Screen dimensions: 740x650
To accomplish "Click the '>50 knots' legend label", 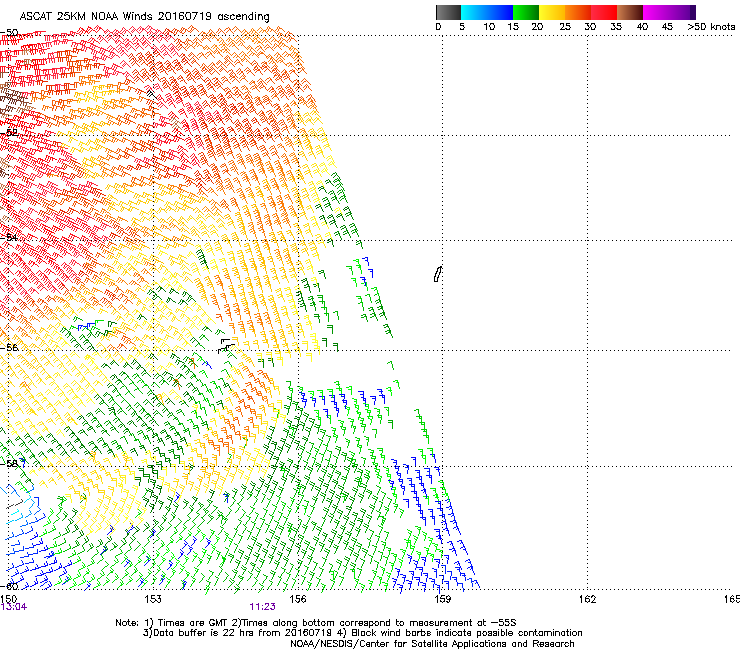I will 711,27.
